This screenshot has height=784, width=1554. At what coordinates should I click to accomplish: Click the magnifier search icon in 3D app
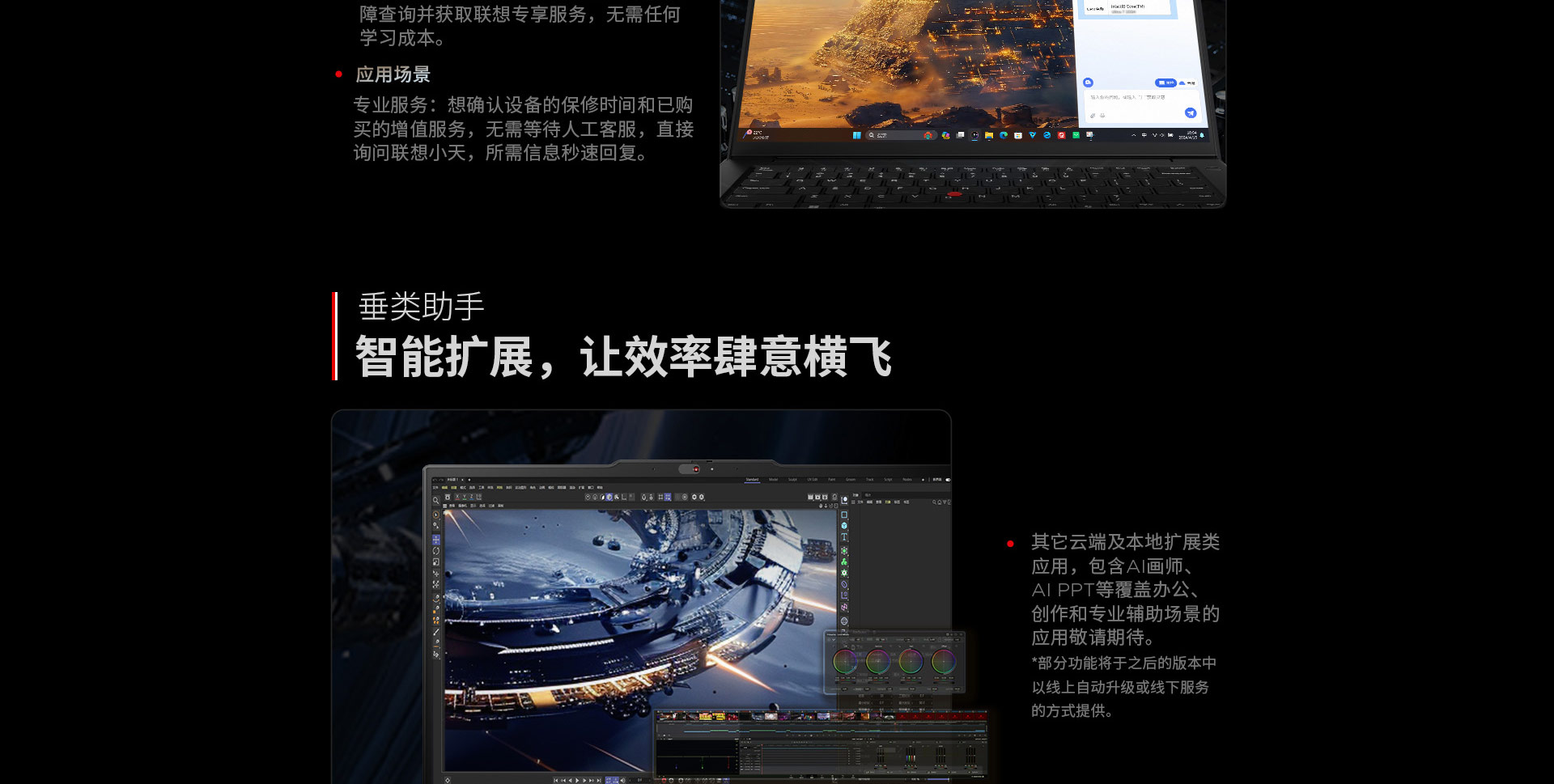tap(435, 500)
